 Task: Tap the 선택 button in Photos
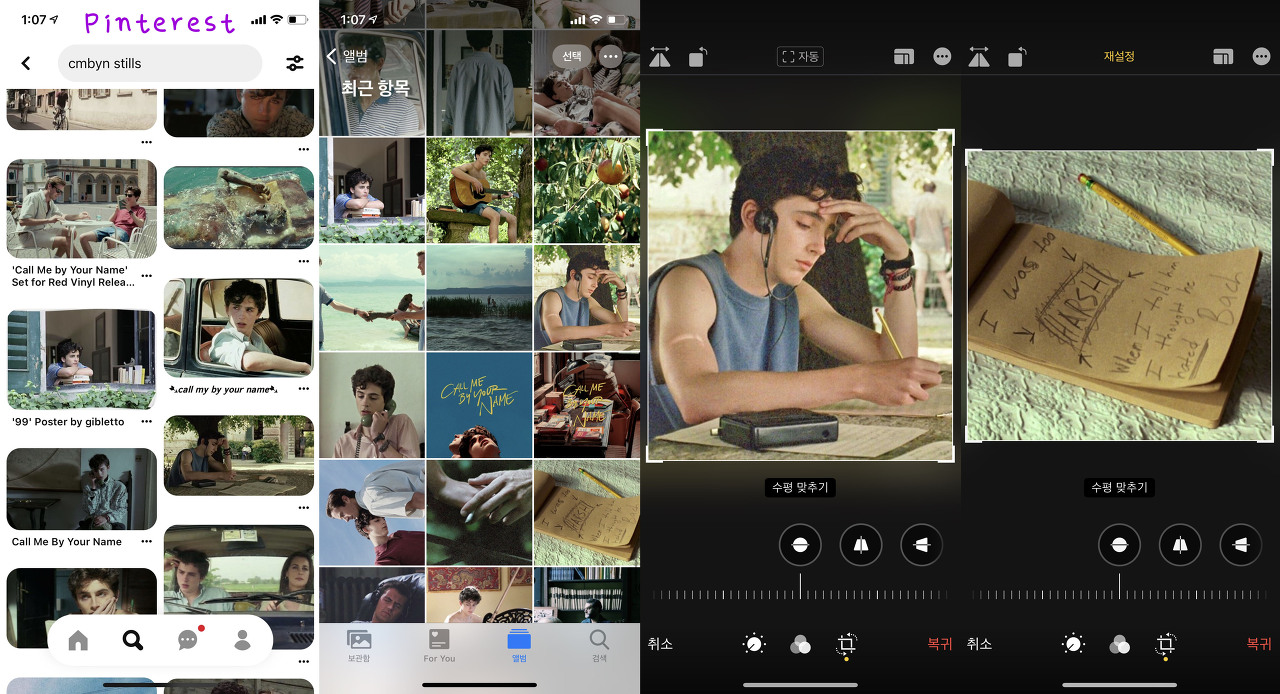click(571, 56)
